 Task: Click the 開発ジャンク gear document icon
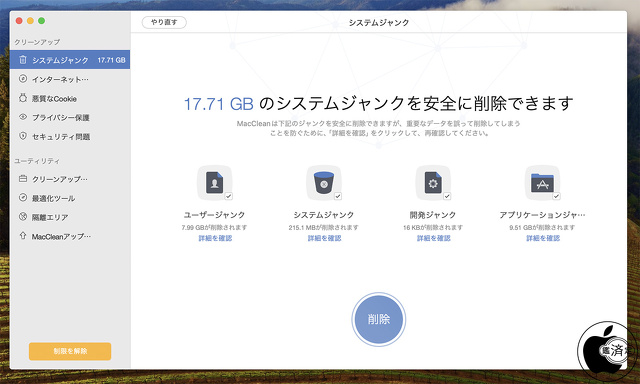(433, 182)
